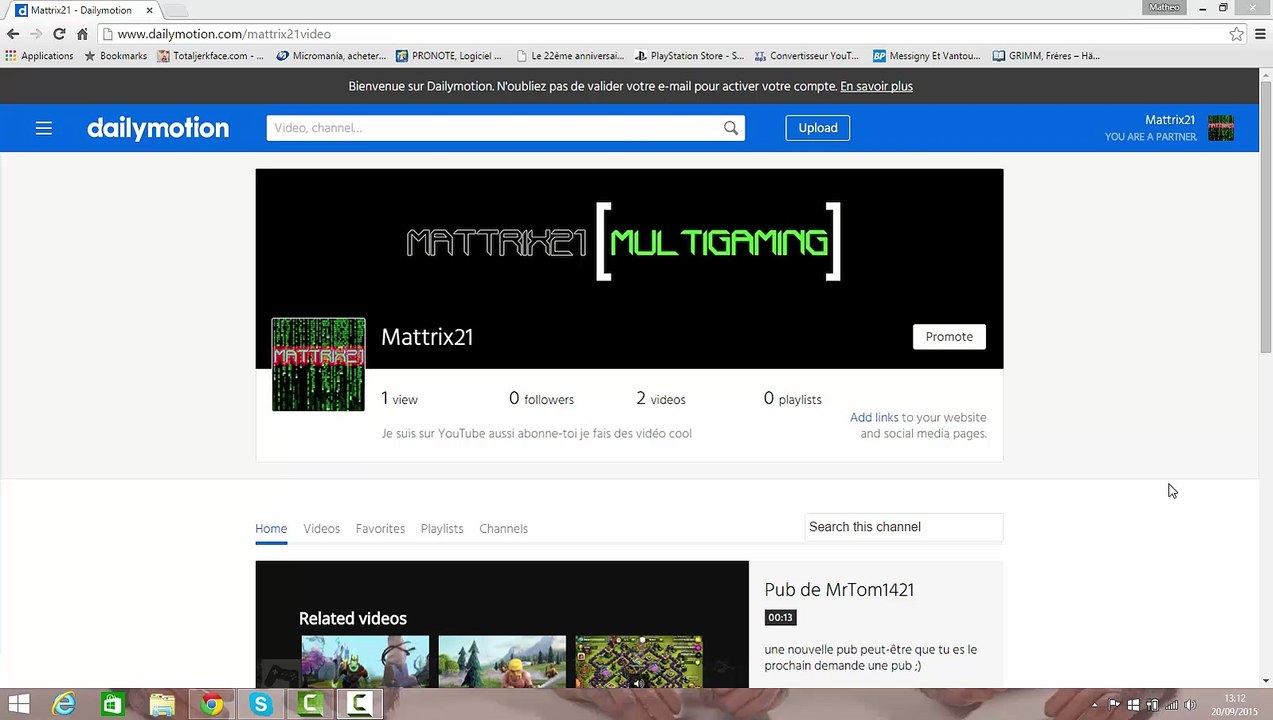This screenshot has width=1273, height=720.
Task: Switch to the Playlists tab
Action: coord(442,529)
